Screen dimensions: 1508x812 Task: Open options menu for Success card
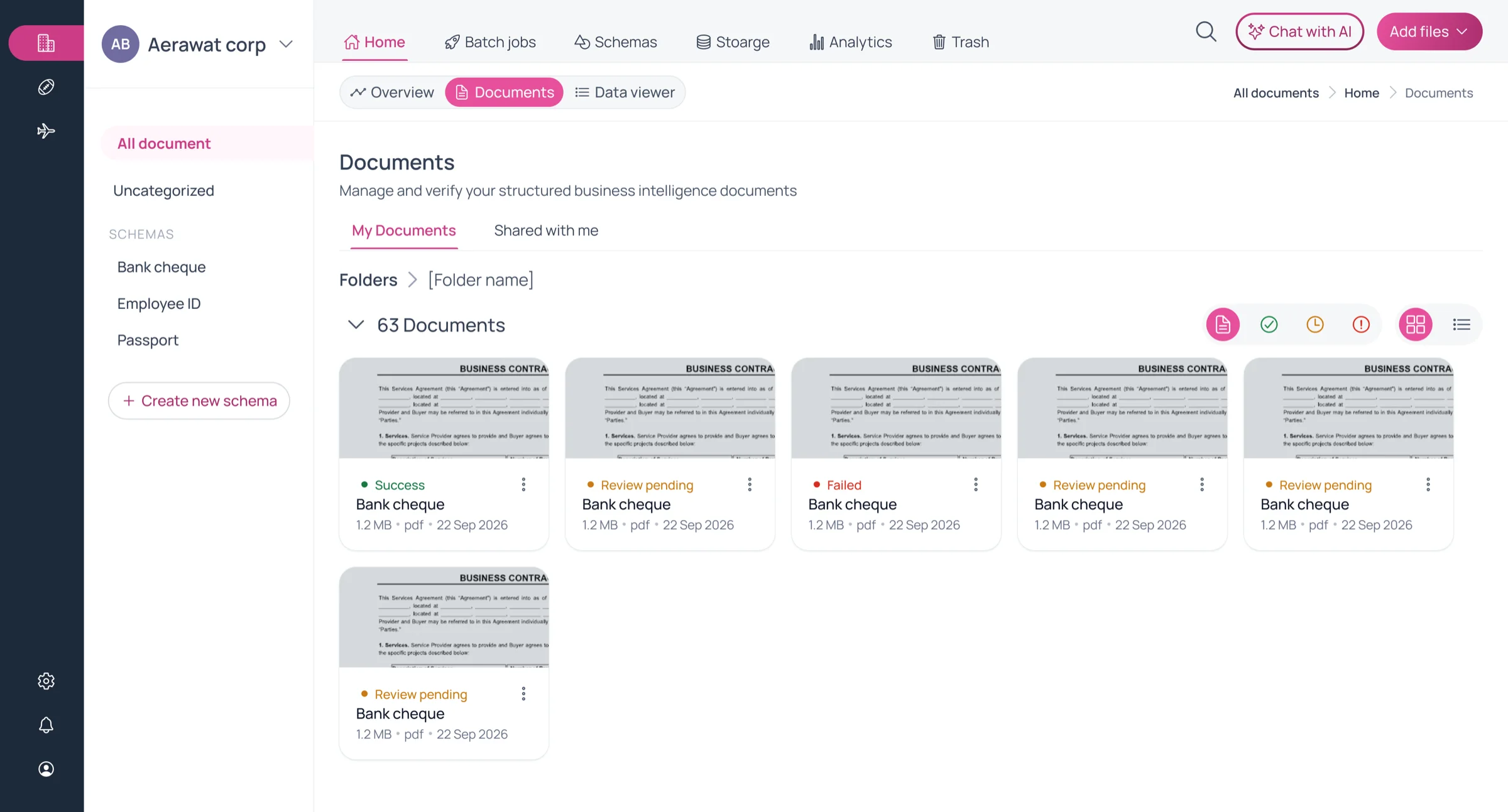[x=523, y=484]
